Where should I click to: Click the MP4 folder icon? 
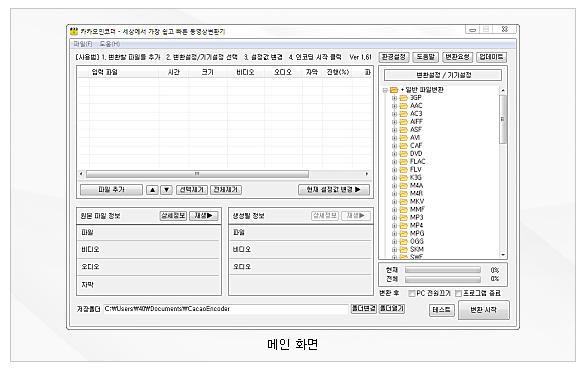click(404, 226)
